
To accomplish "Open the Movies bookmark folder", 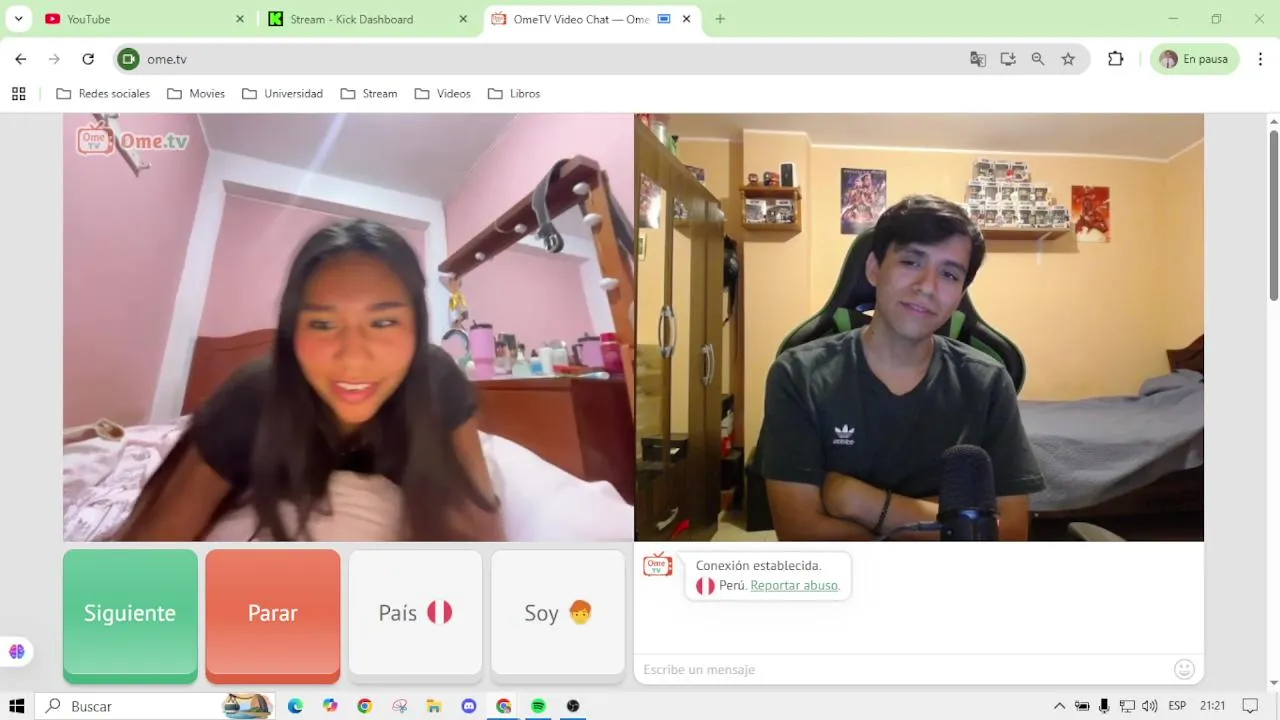I will 196,94.
